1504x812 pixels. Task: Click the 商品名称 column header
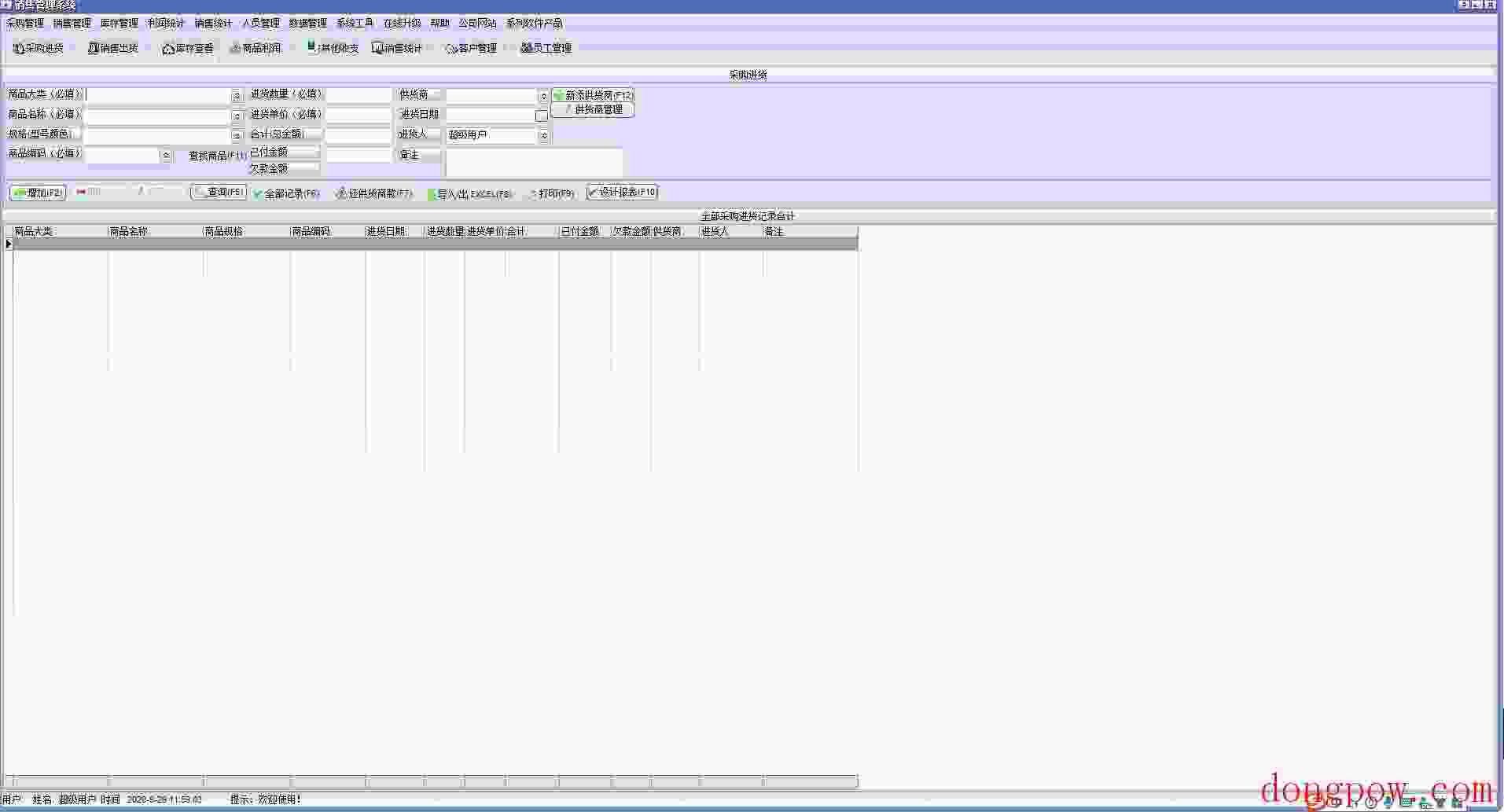tap(155, 232)
